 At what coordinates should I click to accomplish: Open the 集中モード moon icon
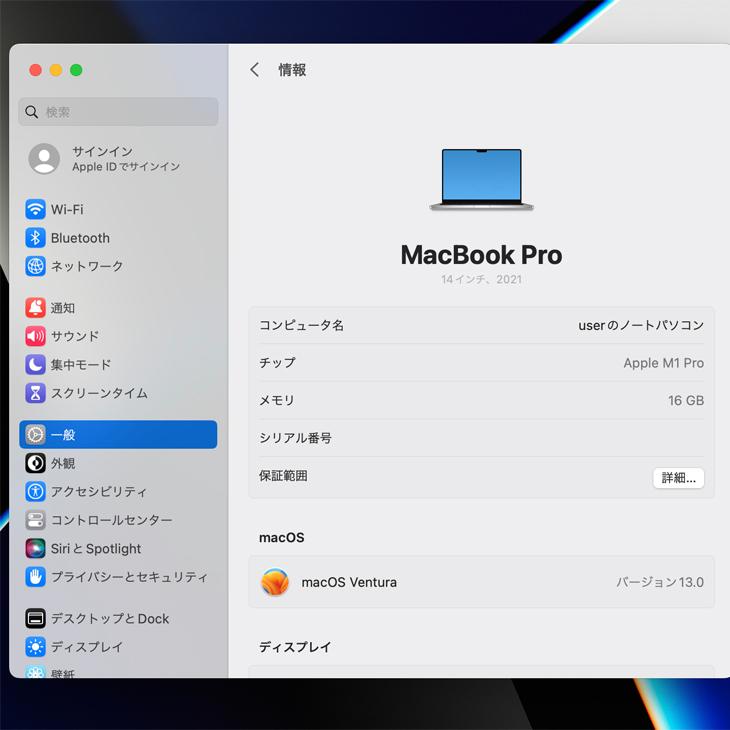(x=35, y=365)
